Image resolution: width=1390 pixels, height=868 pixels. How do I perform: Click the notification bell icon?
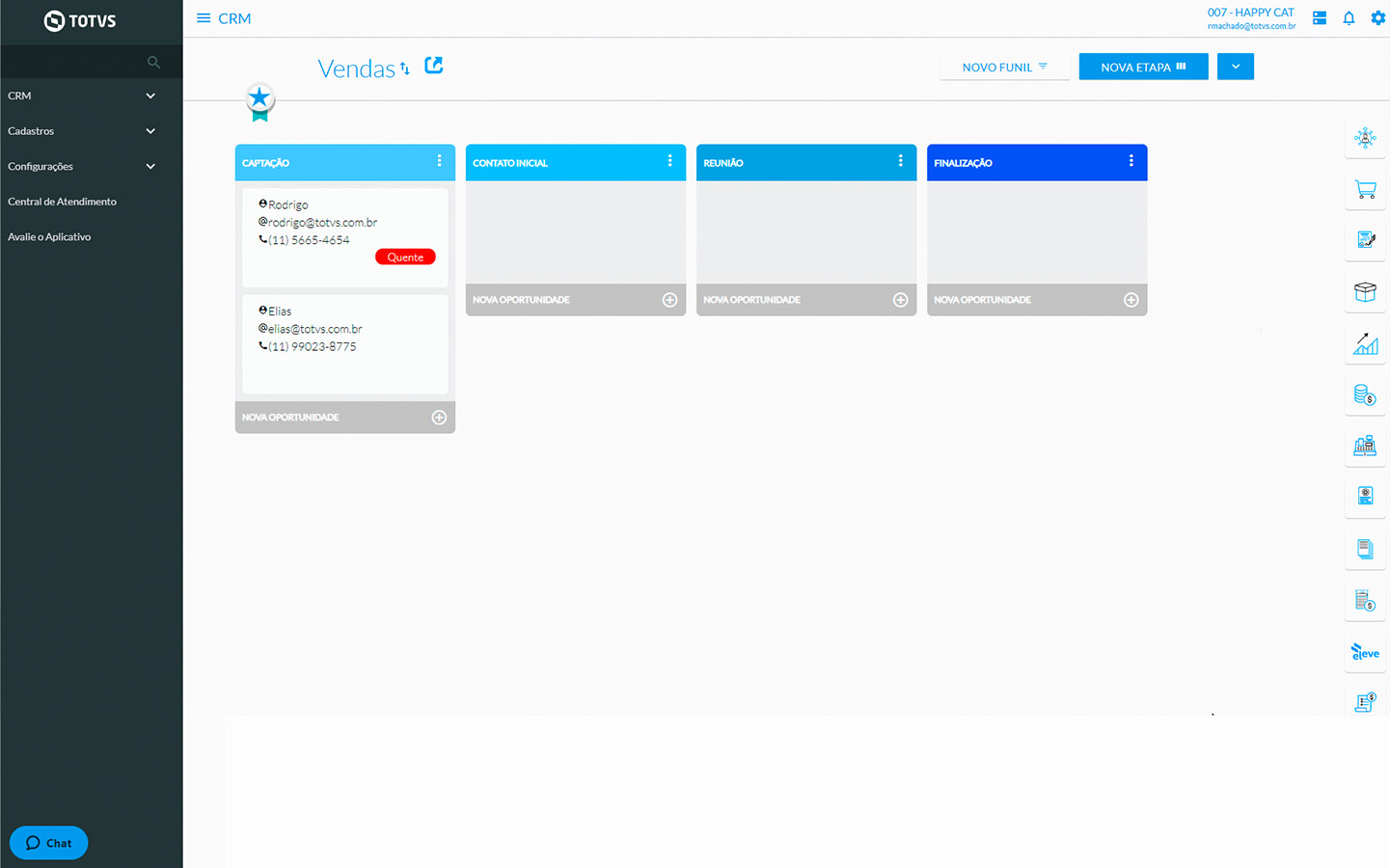click(x=1349, y=18)
